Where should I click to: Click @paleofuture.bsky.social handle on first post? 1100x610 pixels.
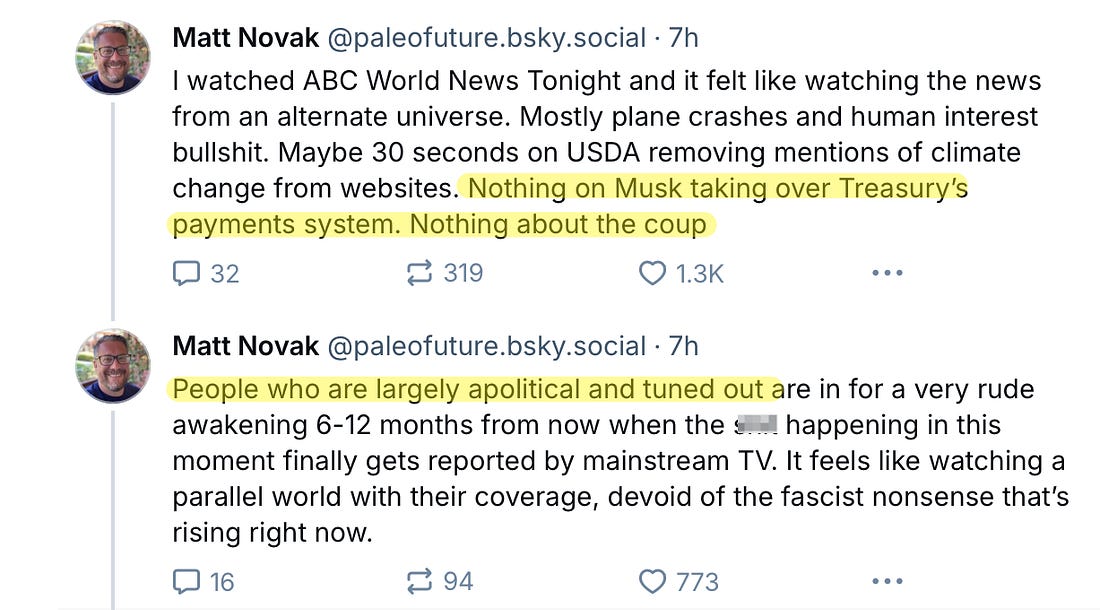pos(486,38)
